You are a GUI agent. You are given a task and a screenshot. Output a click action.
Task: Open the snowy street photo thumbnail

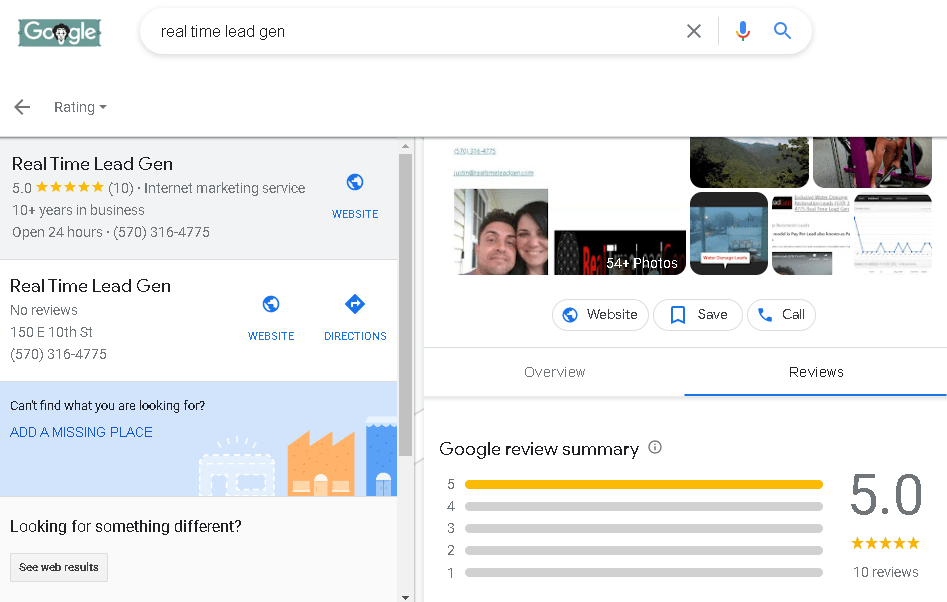pyautogui.click(x=729, y=234)
